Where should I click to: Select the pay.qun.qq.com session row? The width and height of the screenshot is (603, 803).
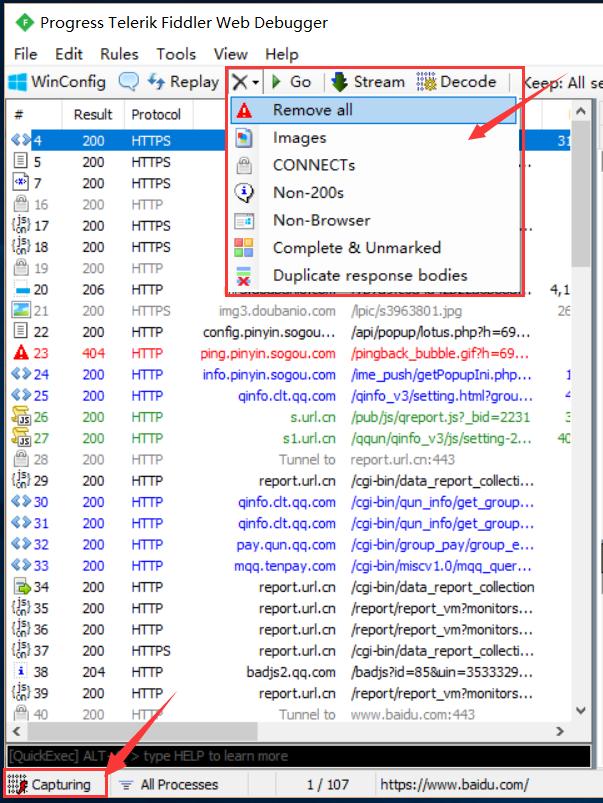click(x=289, y=544)
